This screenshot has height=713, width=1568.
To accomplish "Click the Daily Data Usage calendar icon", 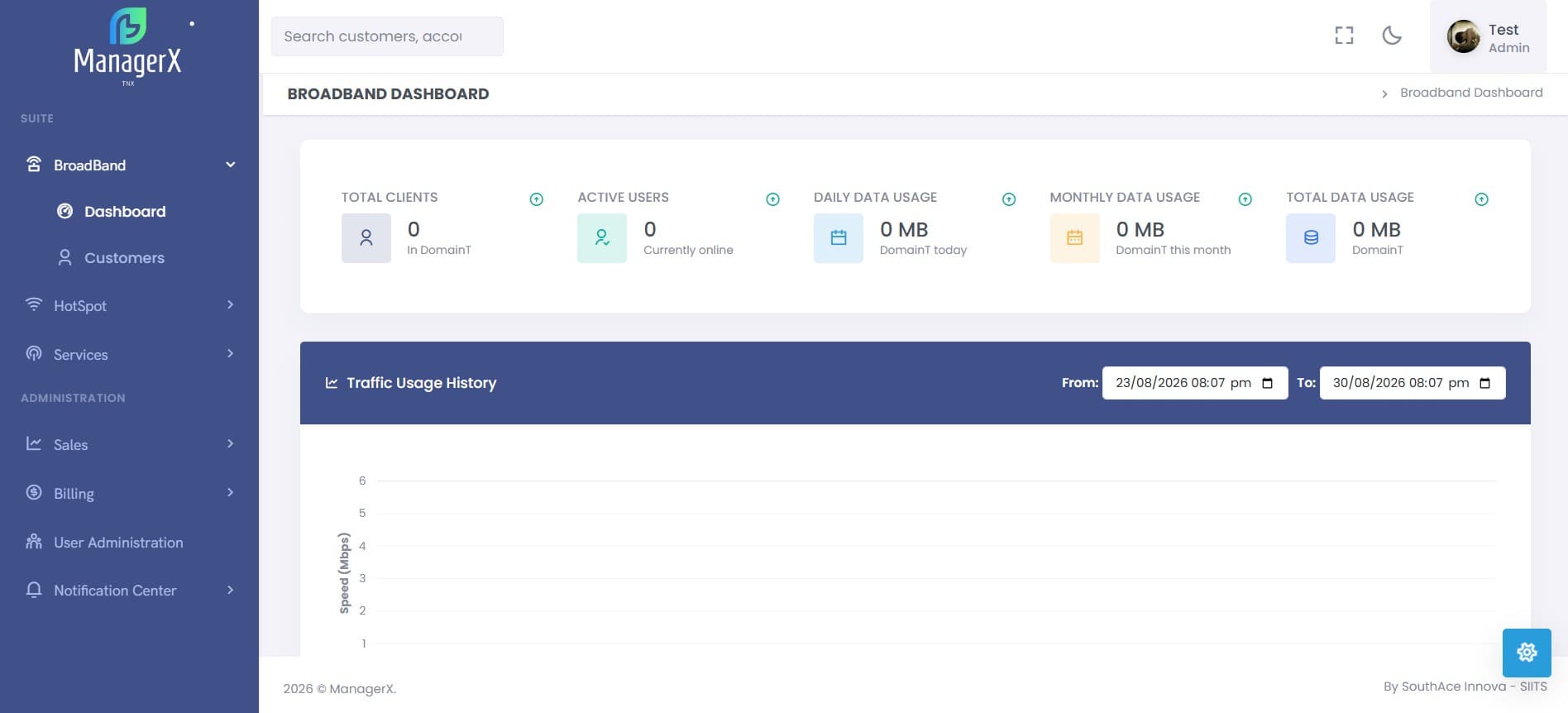I will (839, 238).
